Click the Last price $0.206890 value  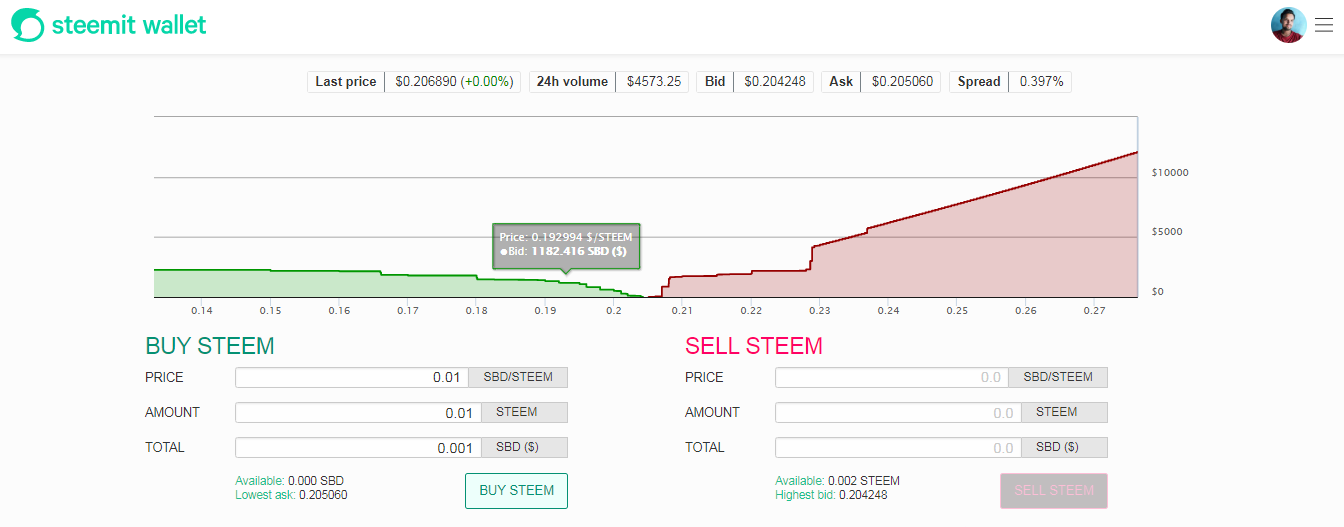454,82
